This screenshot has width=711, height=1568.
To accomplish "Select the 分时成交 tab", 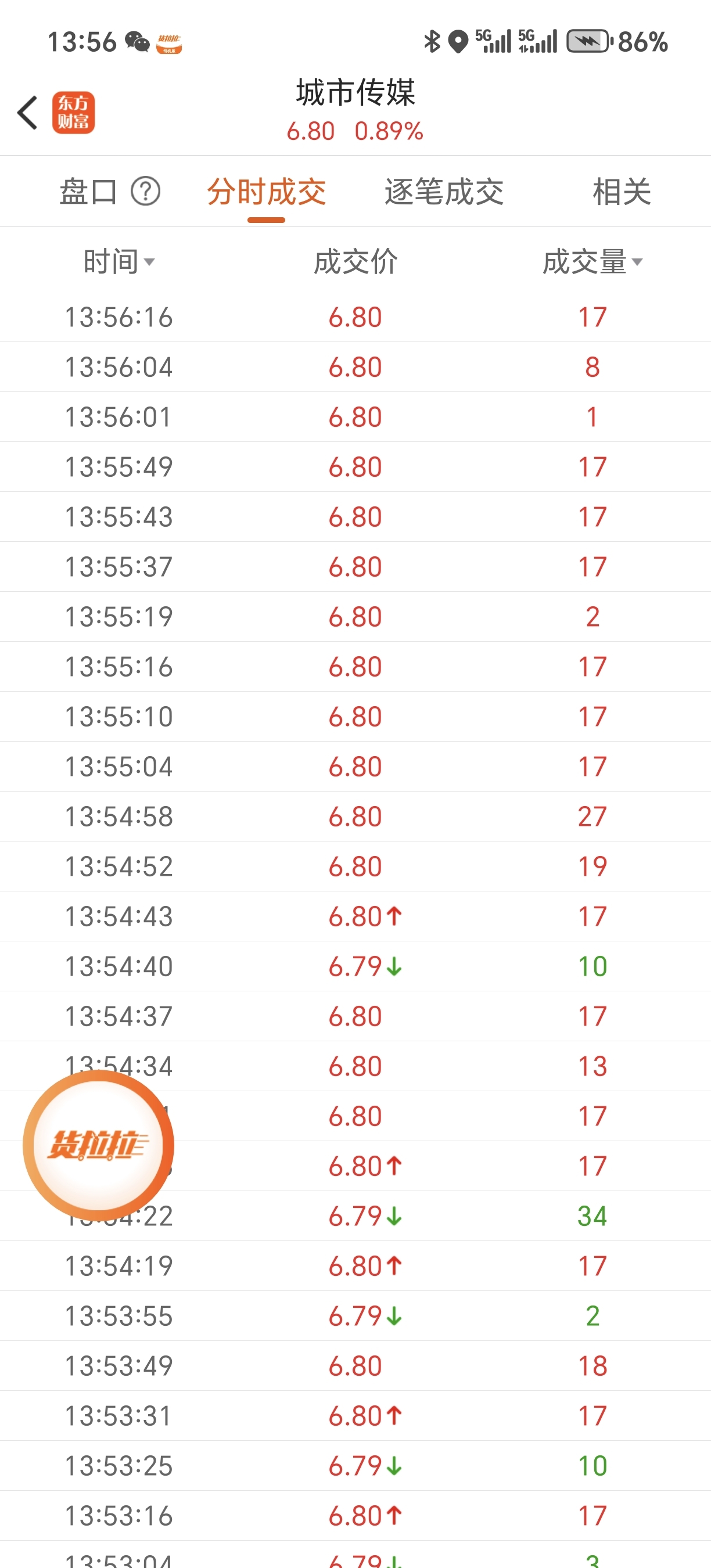I will [x=266, y=192].
